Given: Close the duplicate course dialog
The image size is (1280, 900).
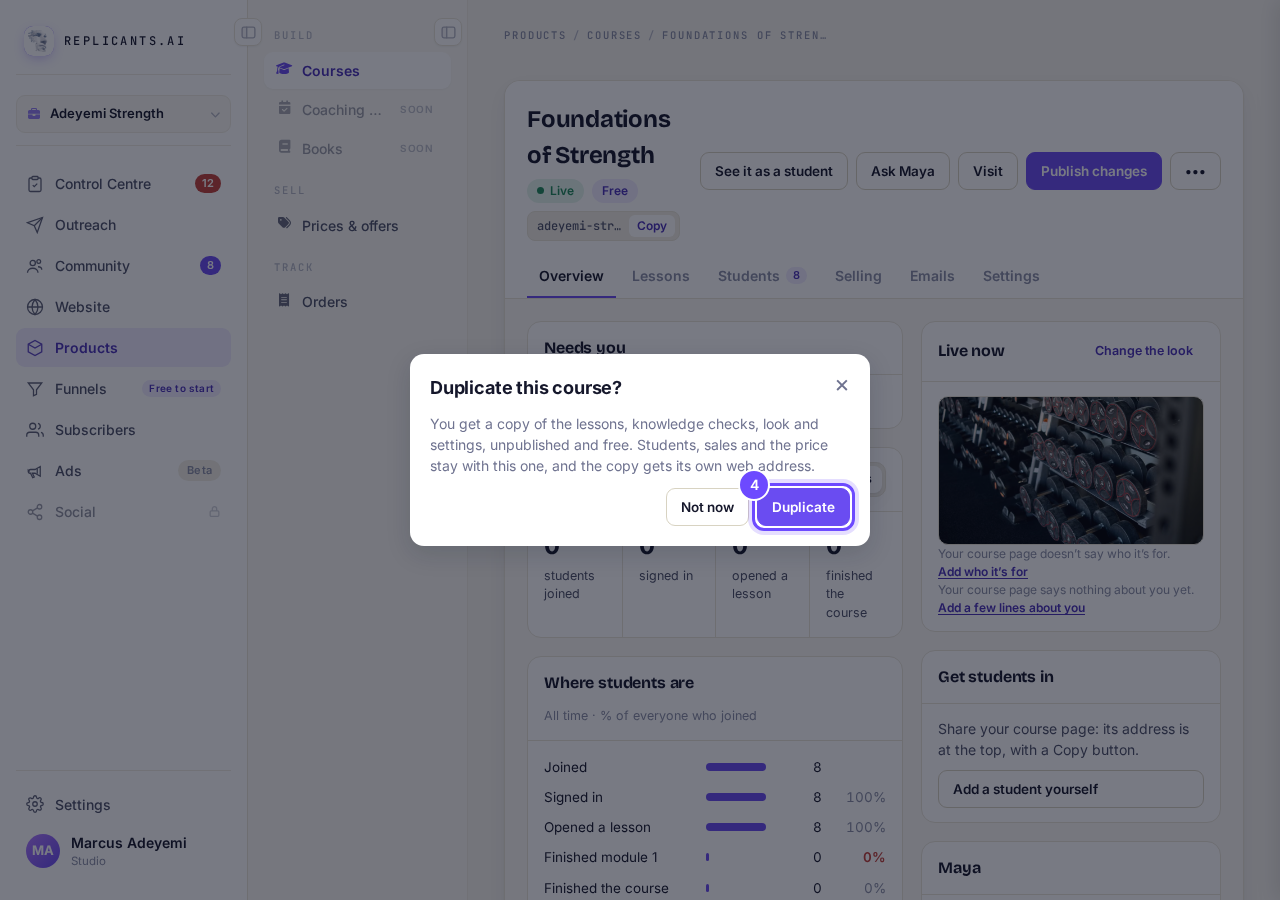Looking at the screenshot, I should [x=842, y=385].
